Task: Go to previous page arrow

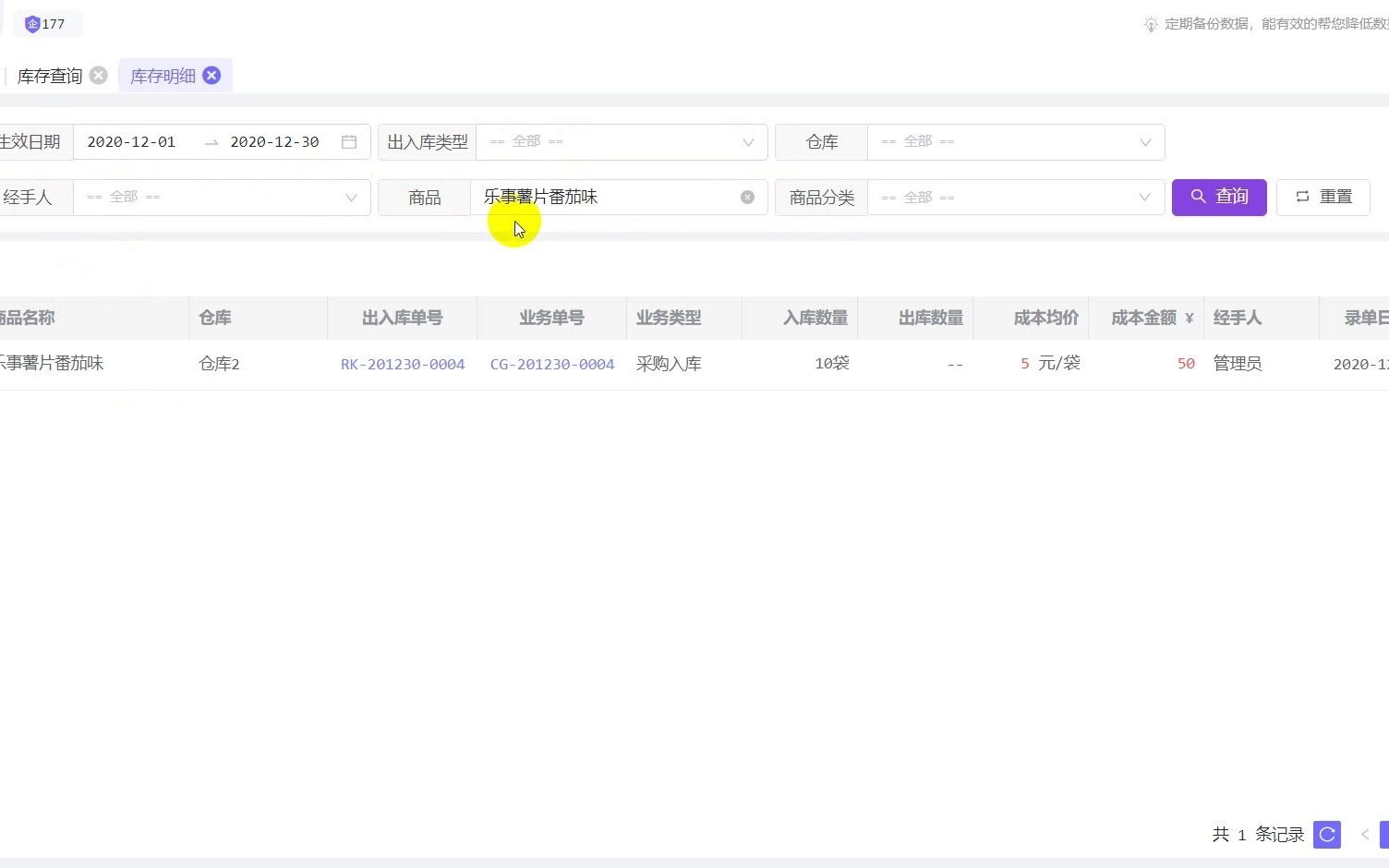Action: 1364,835
